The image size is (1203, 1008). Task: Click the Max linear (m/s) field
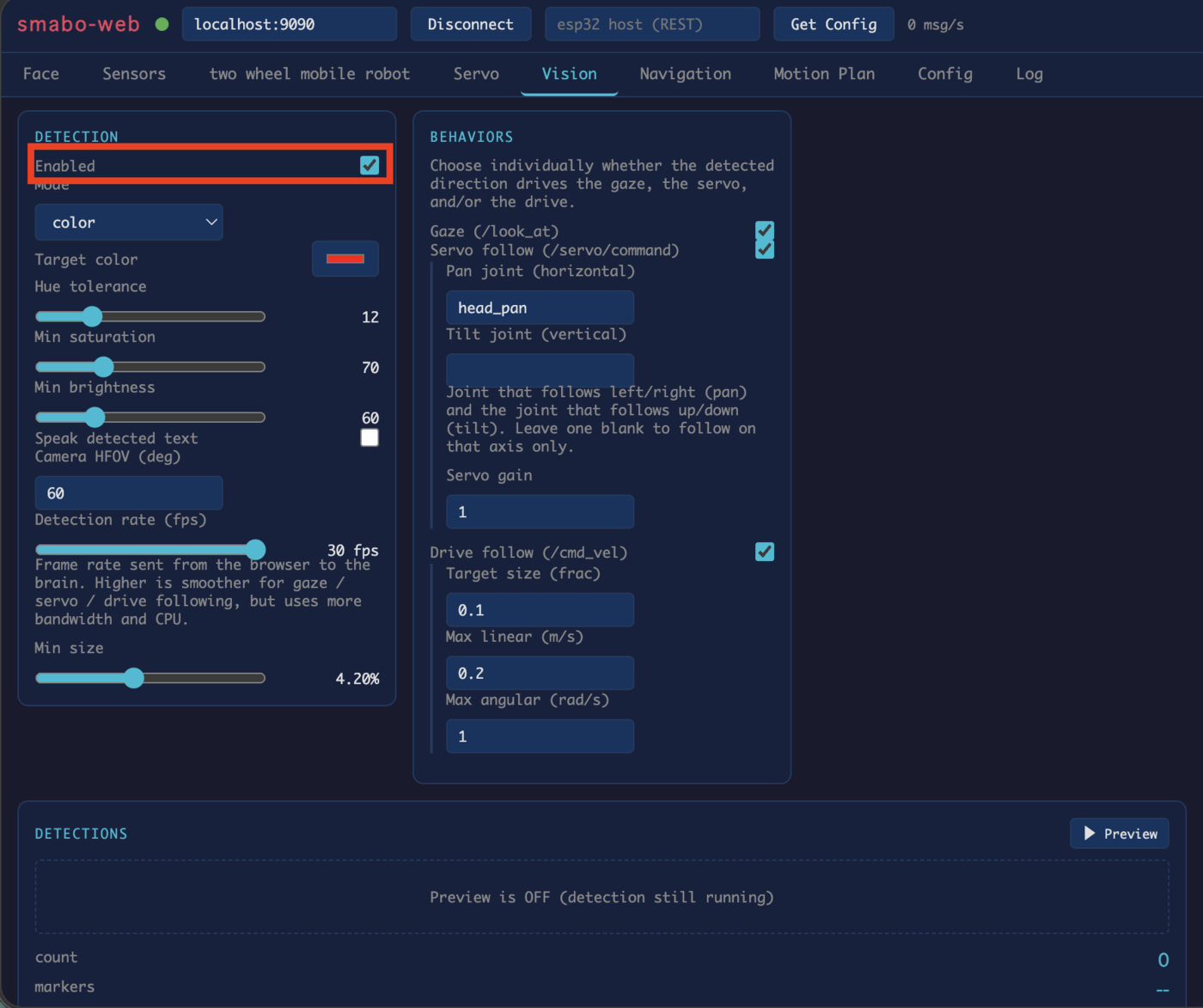[540, 673]
